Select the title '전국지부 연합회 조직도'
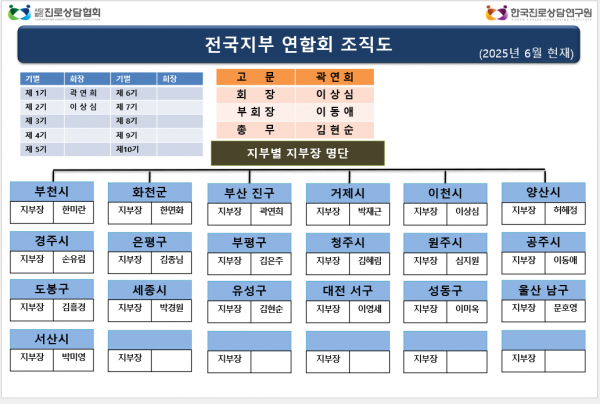The height and width of the screenshot is (404, 600). point(298,44)
